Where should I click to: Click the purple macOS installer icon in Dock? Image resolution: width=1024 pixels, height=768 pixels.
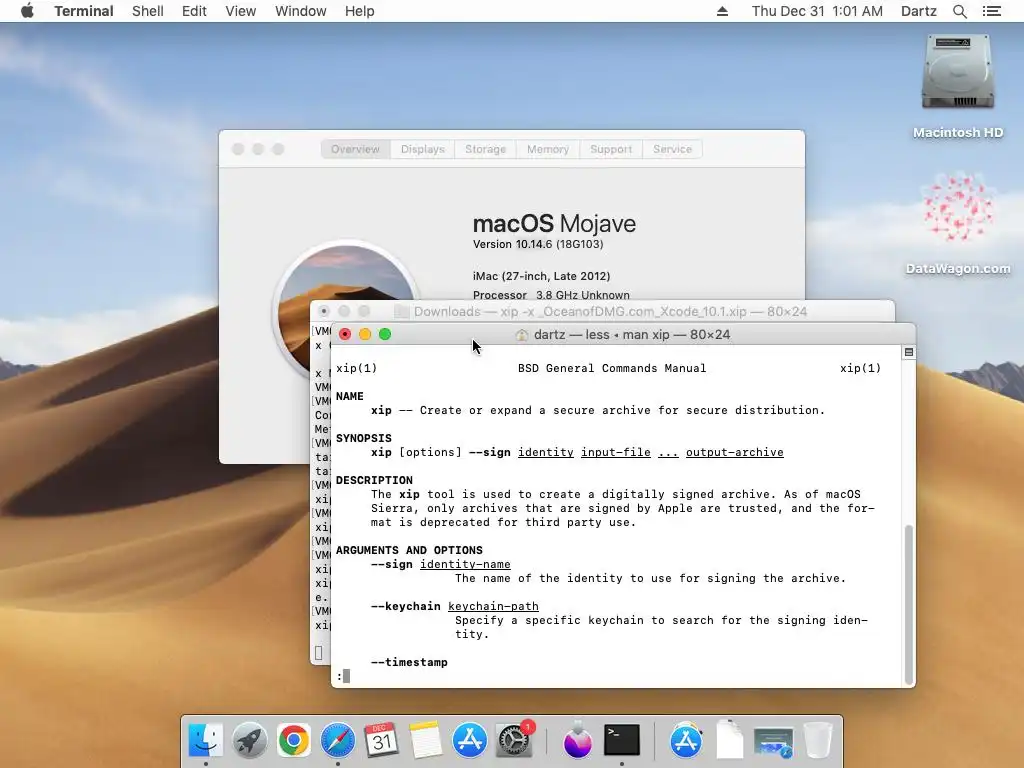coord(577,740)
